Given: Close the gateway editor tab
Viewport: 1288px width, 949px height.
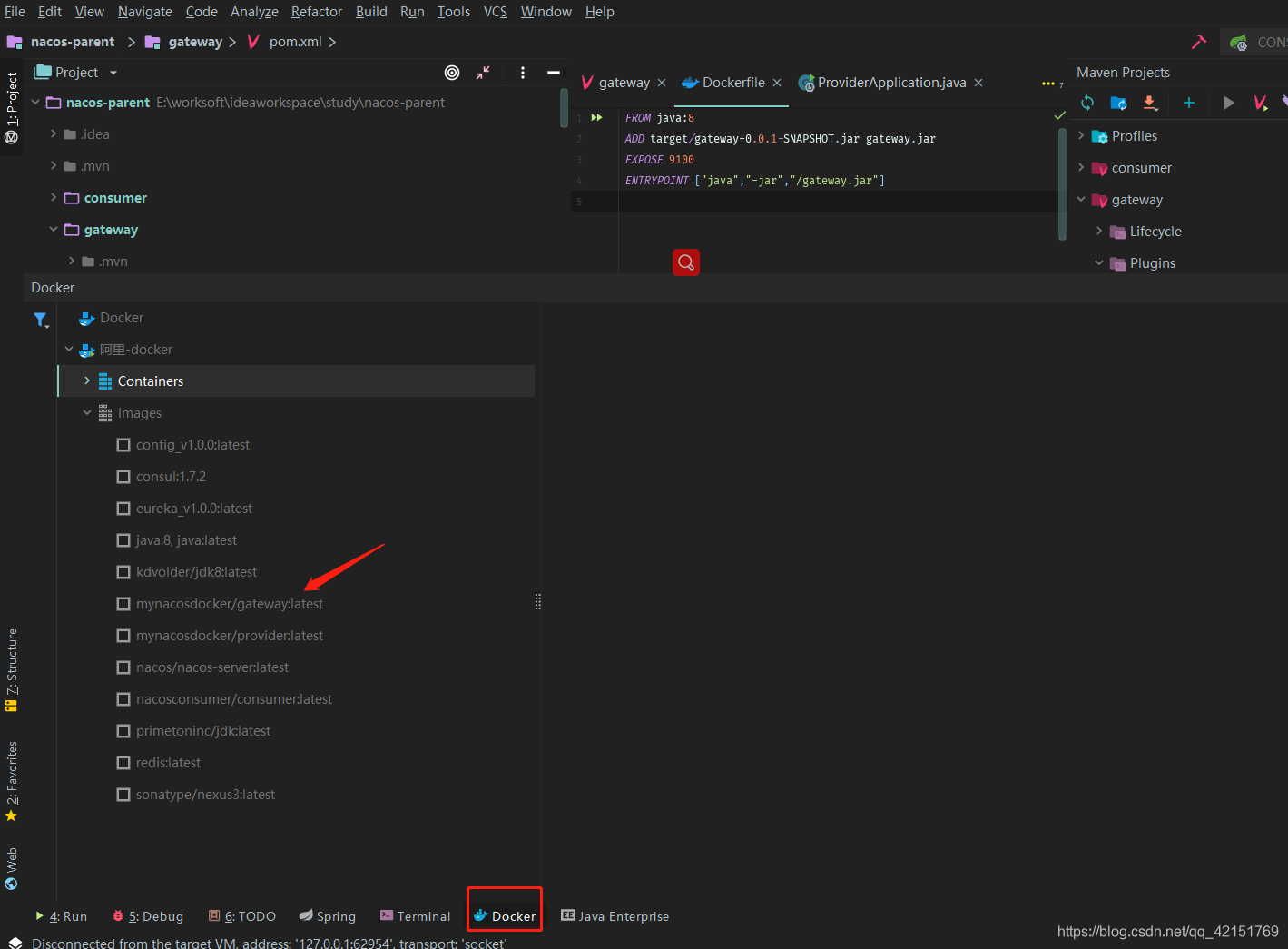Looking at the screenshot, I should [662, 83].
